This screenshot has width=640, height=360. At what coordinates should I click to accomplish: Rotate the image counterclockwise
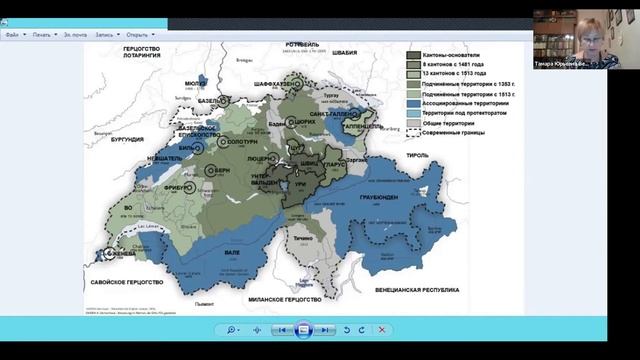tap(347, 330)
